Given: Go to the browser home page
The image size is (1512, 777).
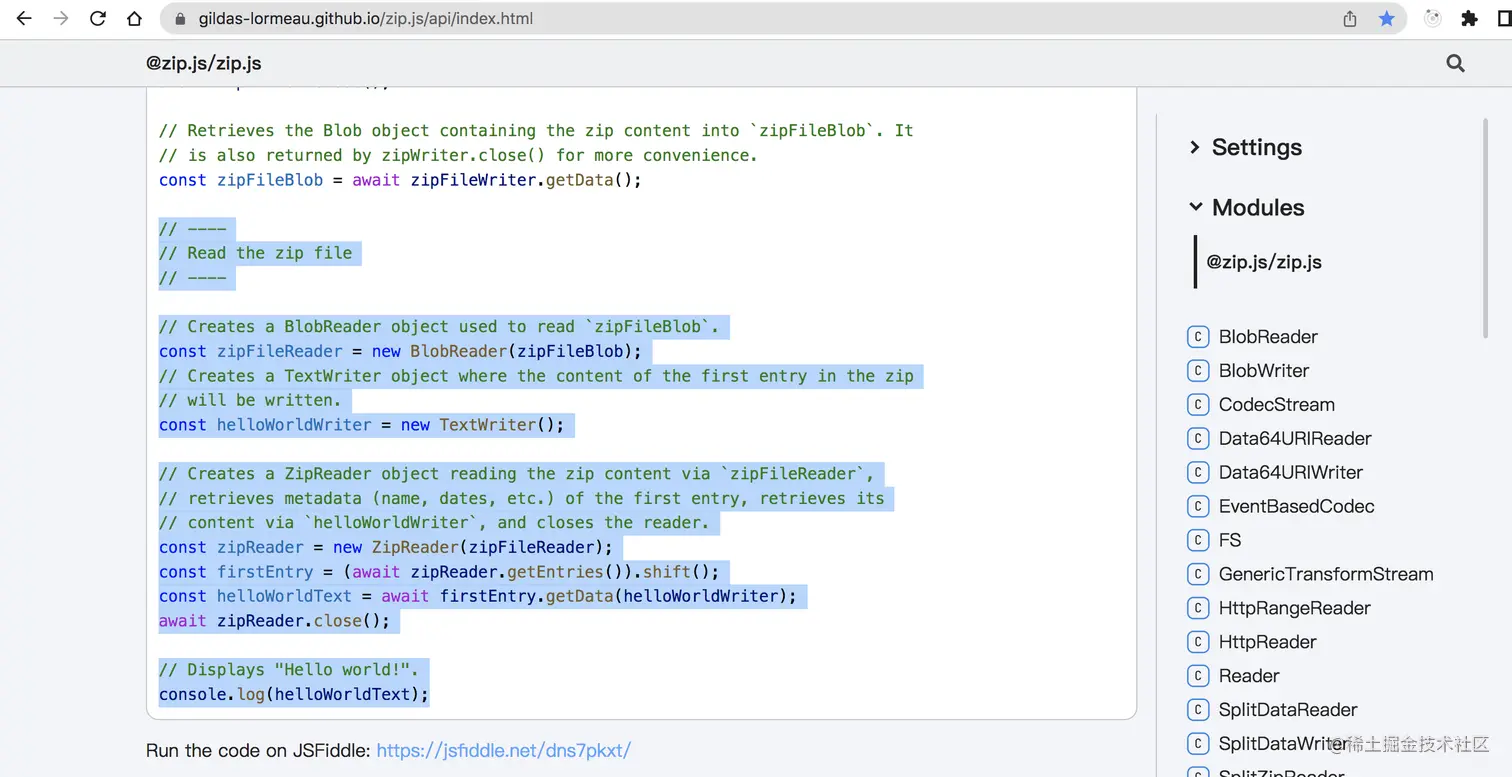Looking at the screenshot, I should [134, 18].
